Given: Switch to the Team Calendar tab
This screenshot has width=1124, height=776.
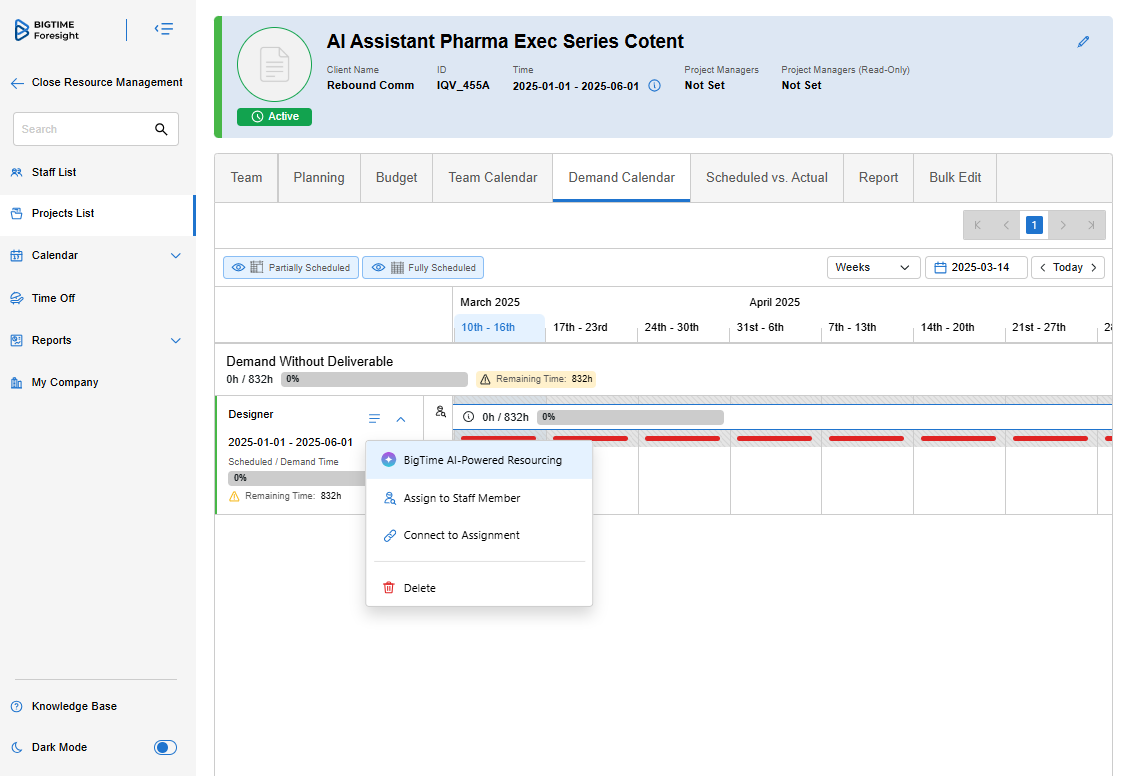Looking at the screenshot, I should [x=492, y=178].
